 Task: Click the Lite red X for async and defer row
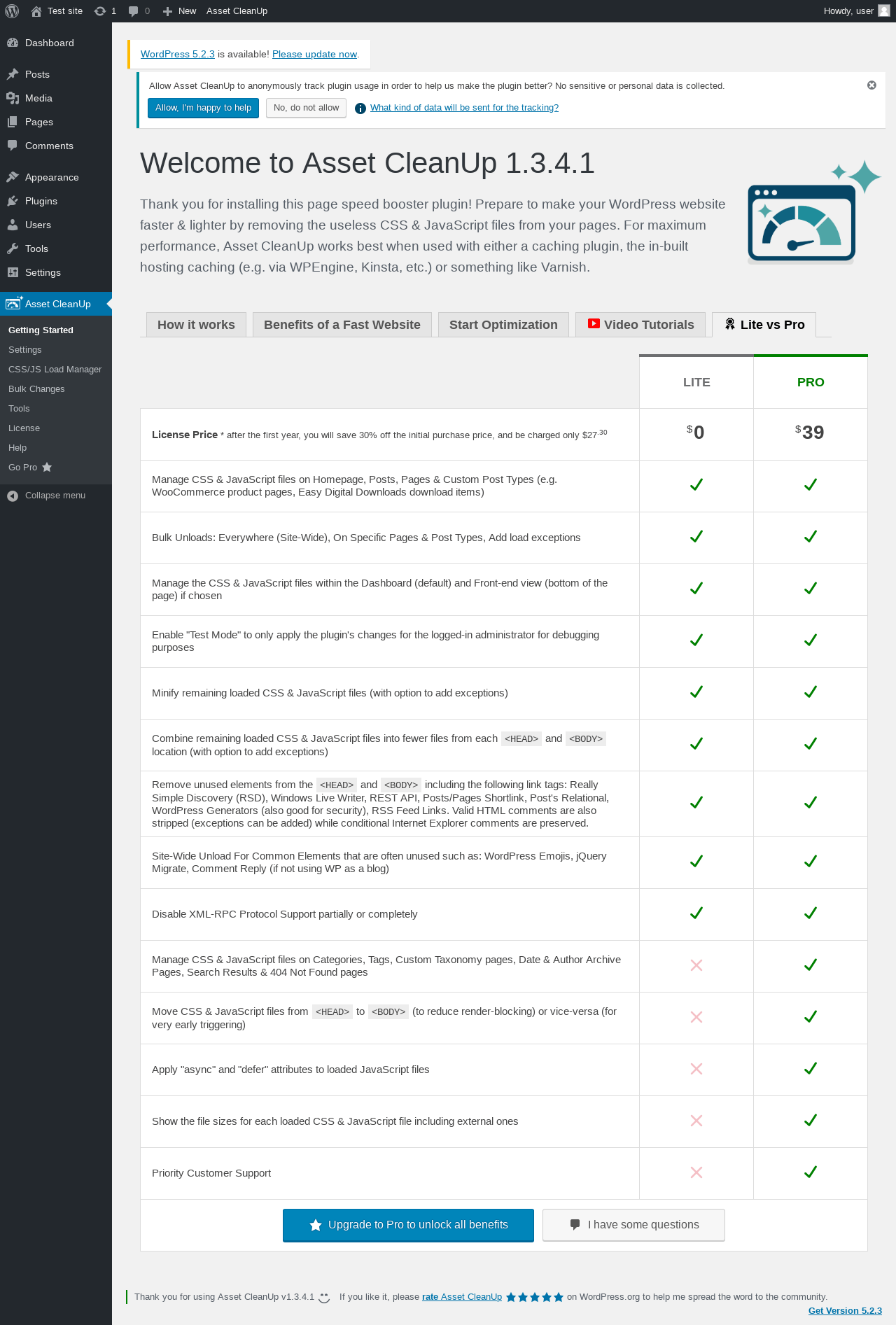click(696, 1069)
